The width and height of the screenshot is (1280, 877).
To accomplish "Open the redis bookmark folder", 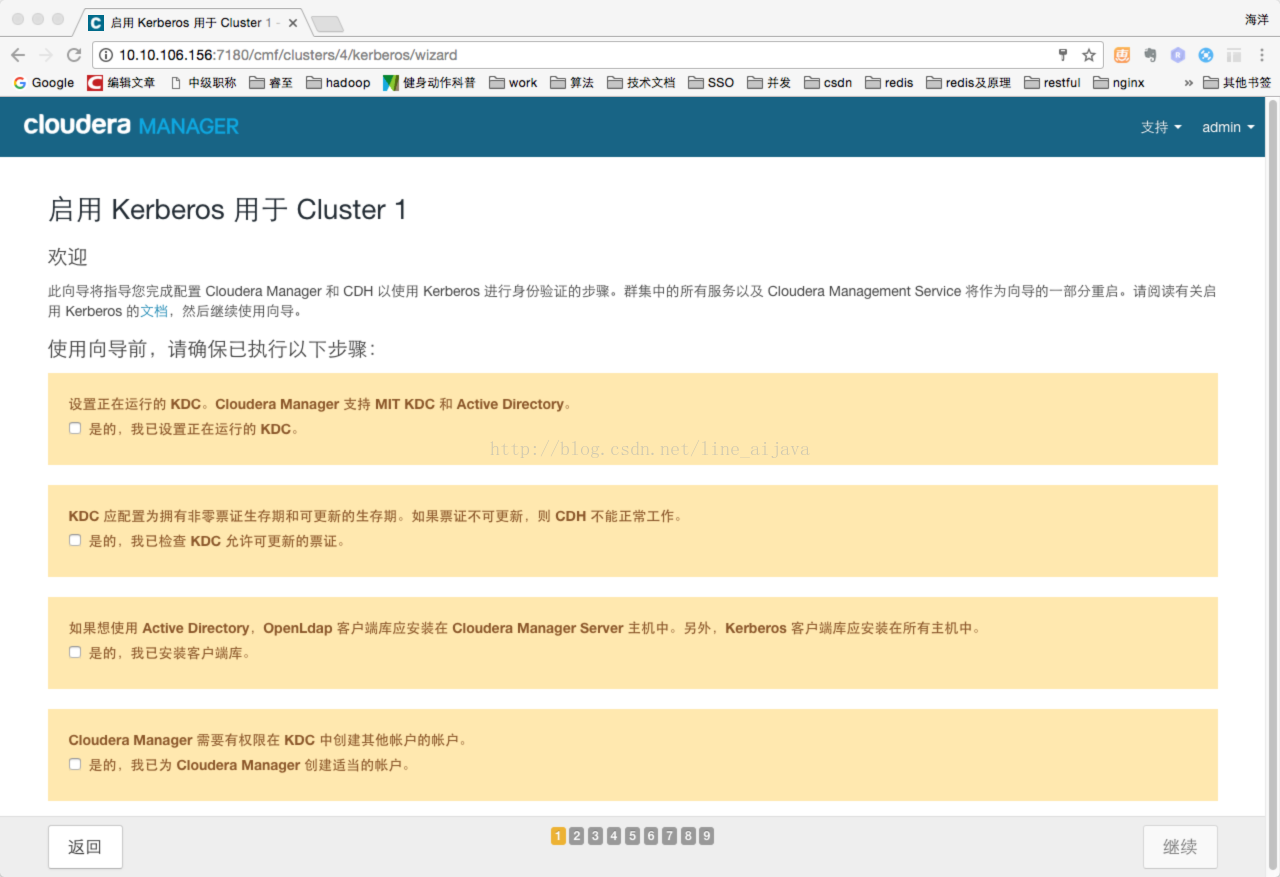I will tap(889, 83).
